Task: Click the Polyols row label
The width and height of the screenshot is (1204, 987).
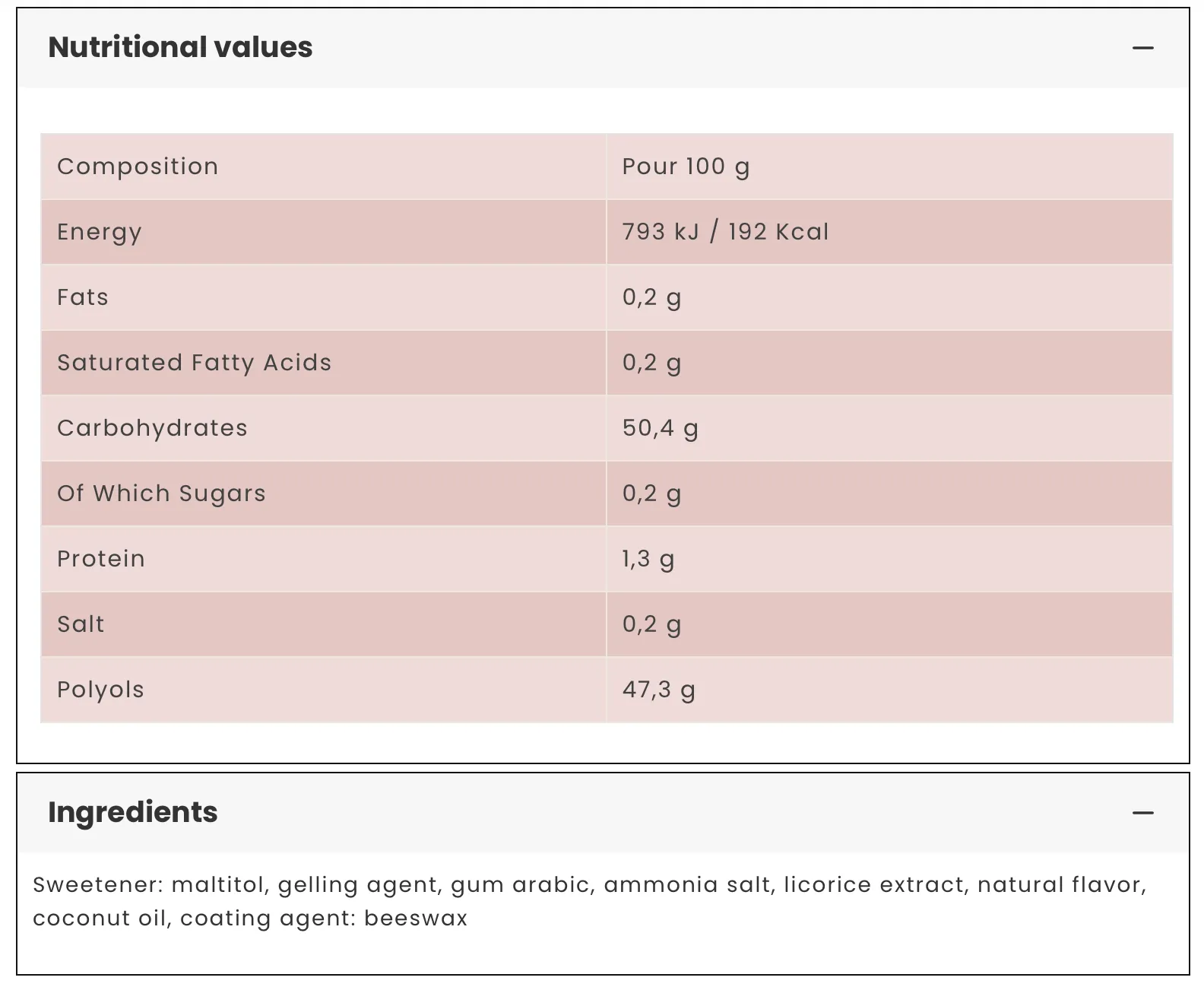Action: 100,690
